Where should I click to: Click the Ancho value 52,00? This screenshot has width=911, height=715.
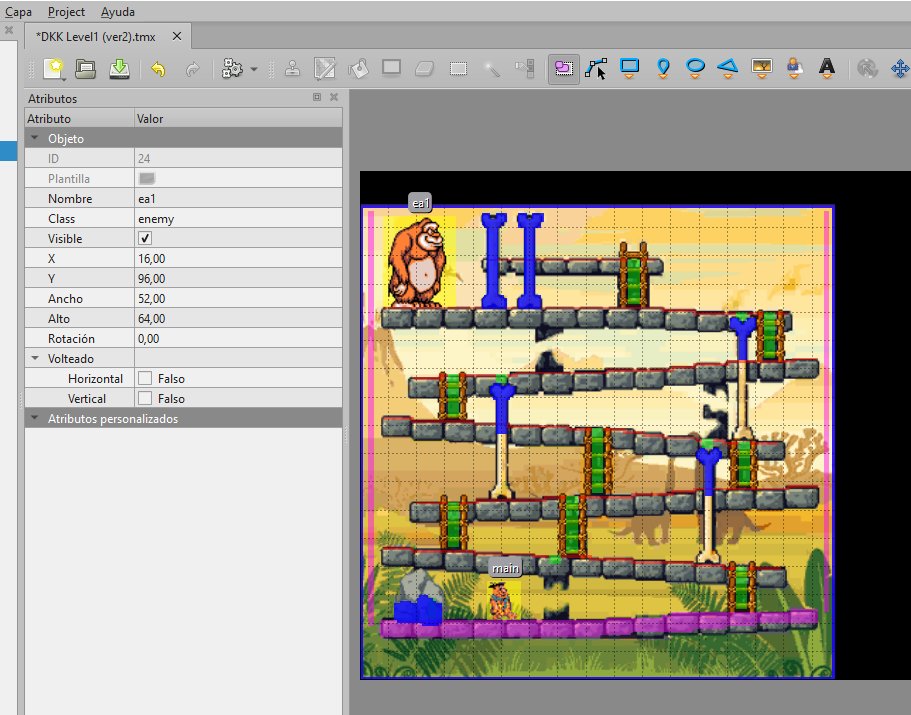[x=238, y=299]
